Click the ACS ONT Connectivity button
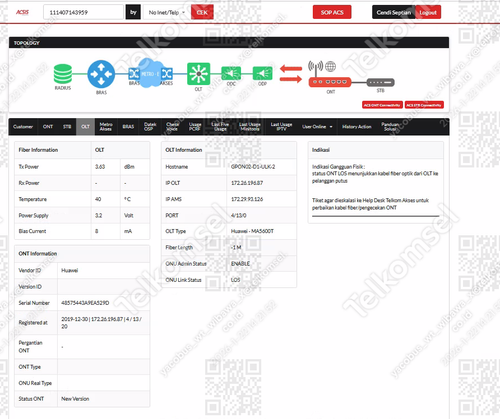500x419 pixels. (x=382, y=105)
